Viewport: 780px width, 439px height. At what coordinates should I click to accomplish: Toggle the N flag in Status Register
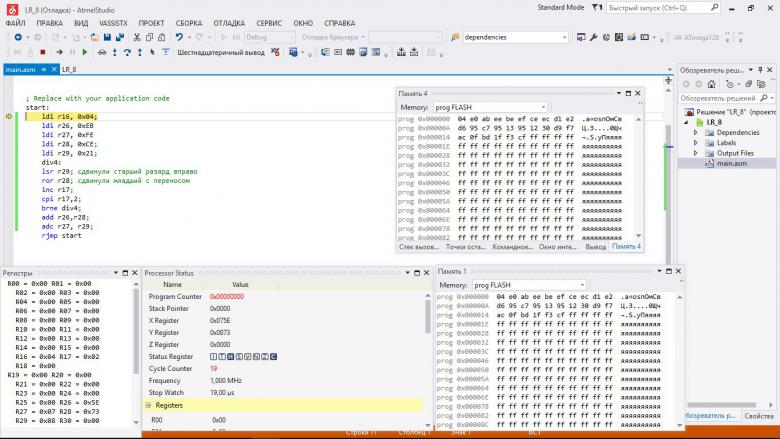pyautogui.click(x=256, y=356)
